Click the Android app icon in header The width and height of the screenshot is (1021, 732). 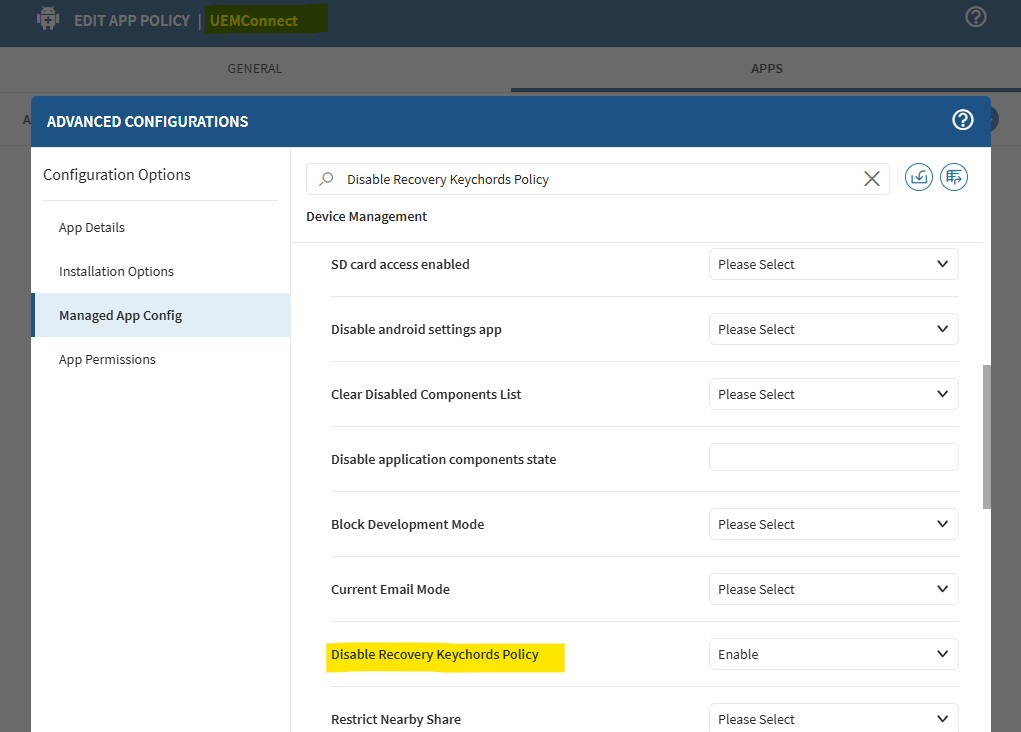tap(47, 19)
